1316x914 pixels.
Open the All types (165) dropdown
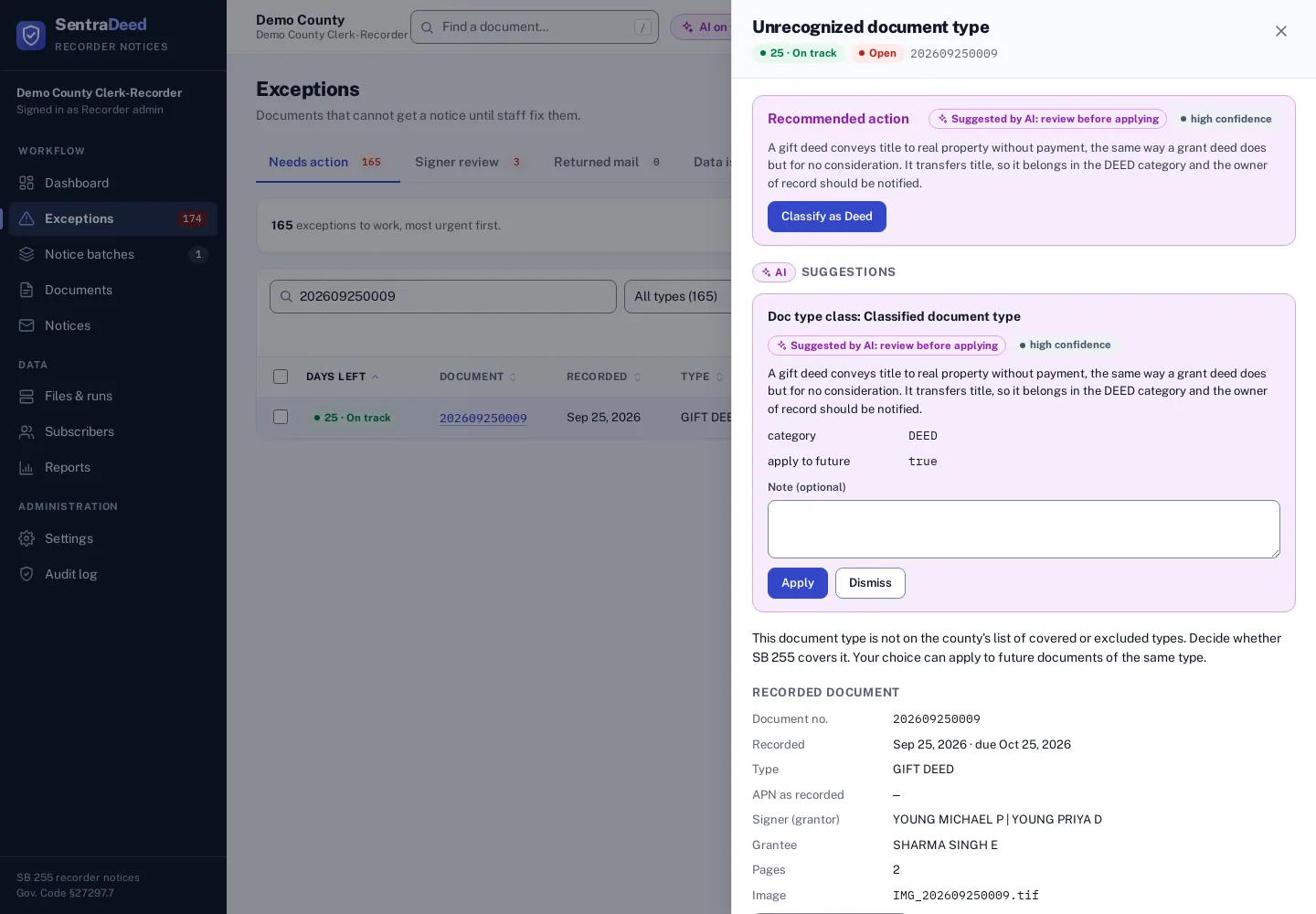point(677,296)
